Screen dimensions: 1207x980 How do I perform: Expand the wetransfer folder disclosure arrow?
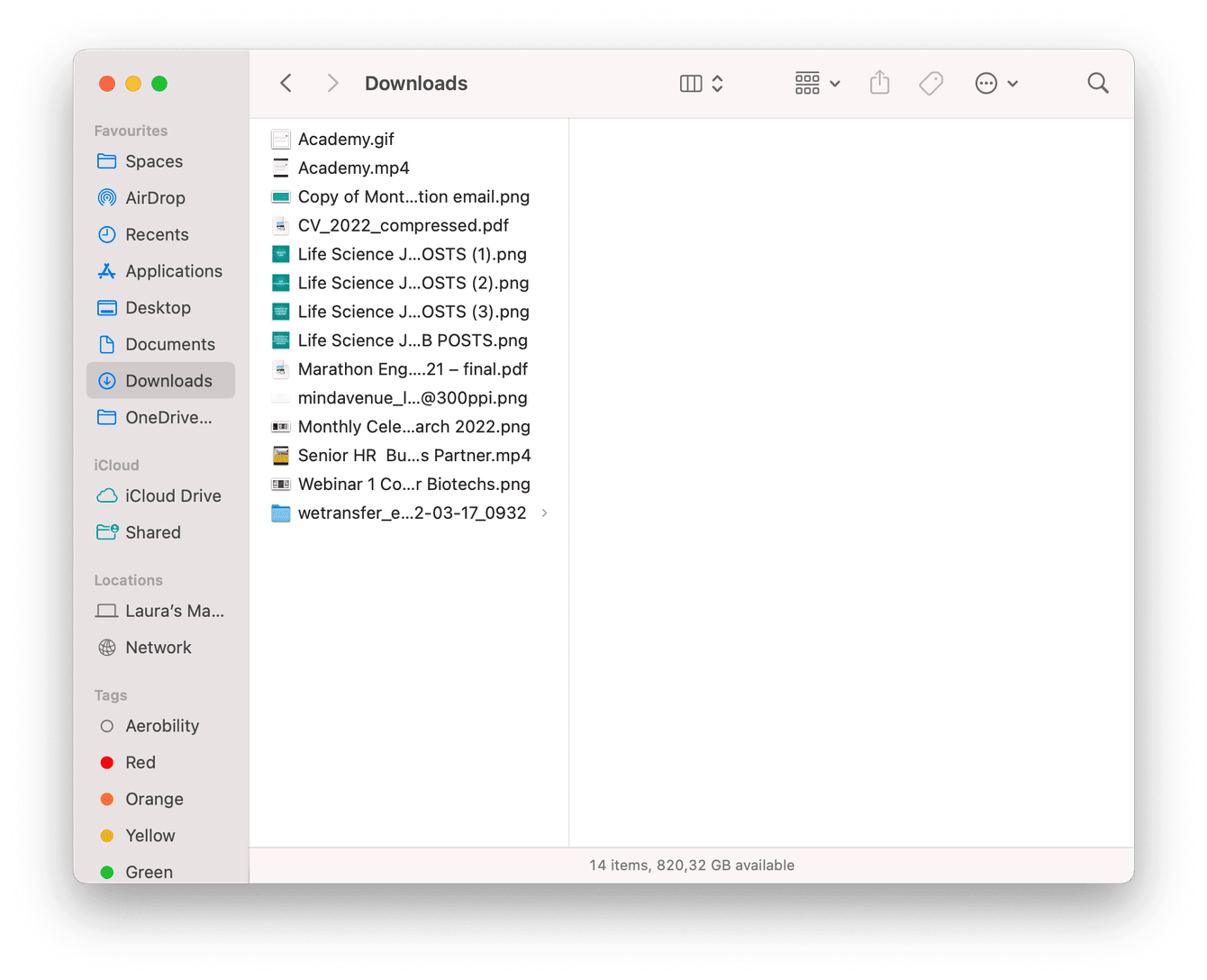tap(544, 513)
